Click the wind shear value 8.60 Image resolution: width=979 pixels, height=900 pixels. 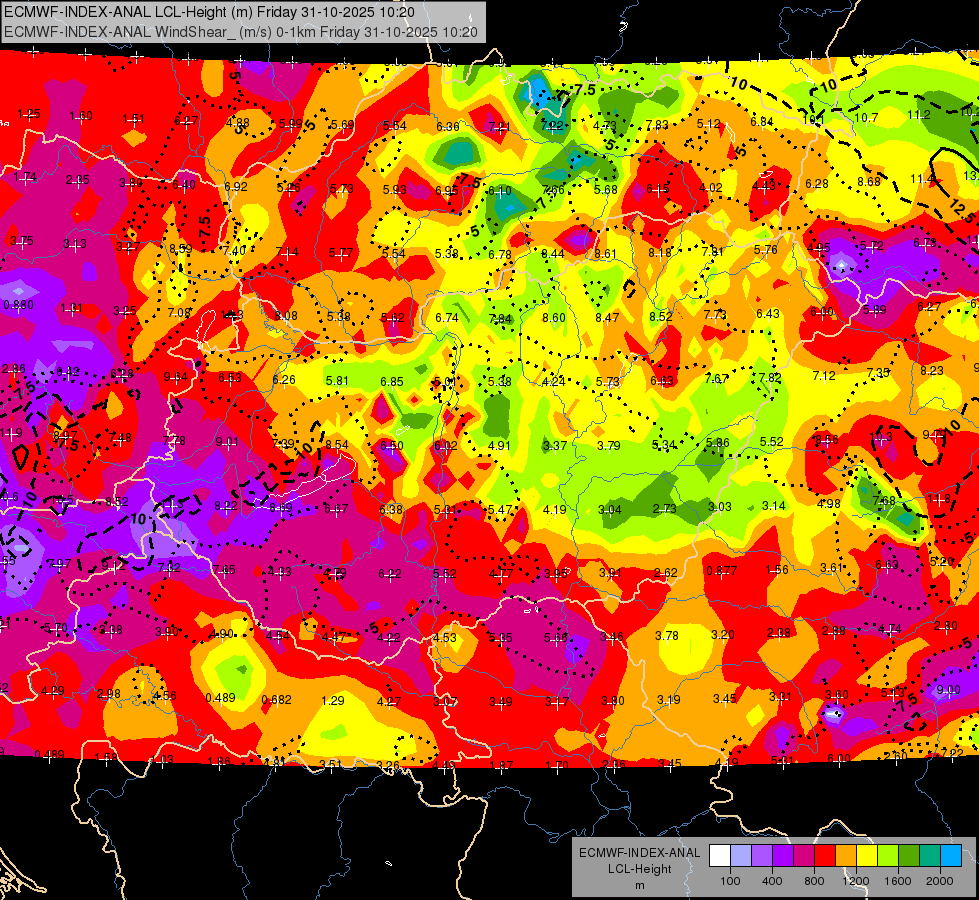[554, 317]
